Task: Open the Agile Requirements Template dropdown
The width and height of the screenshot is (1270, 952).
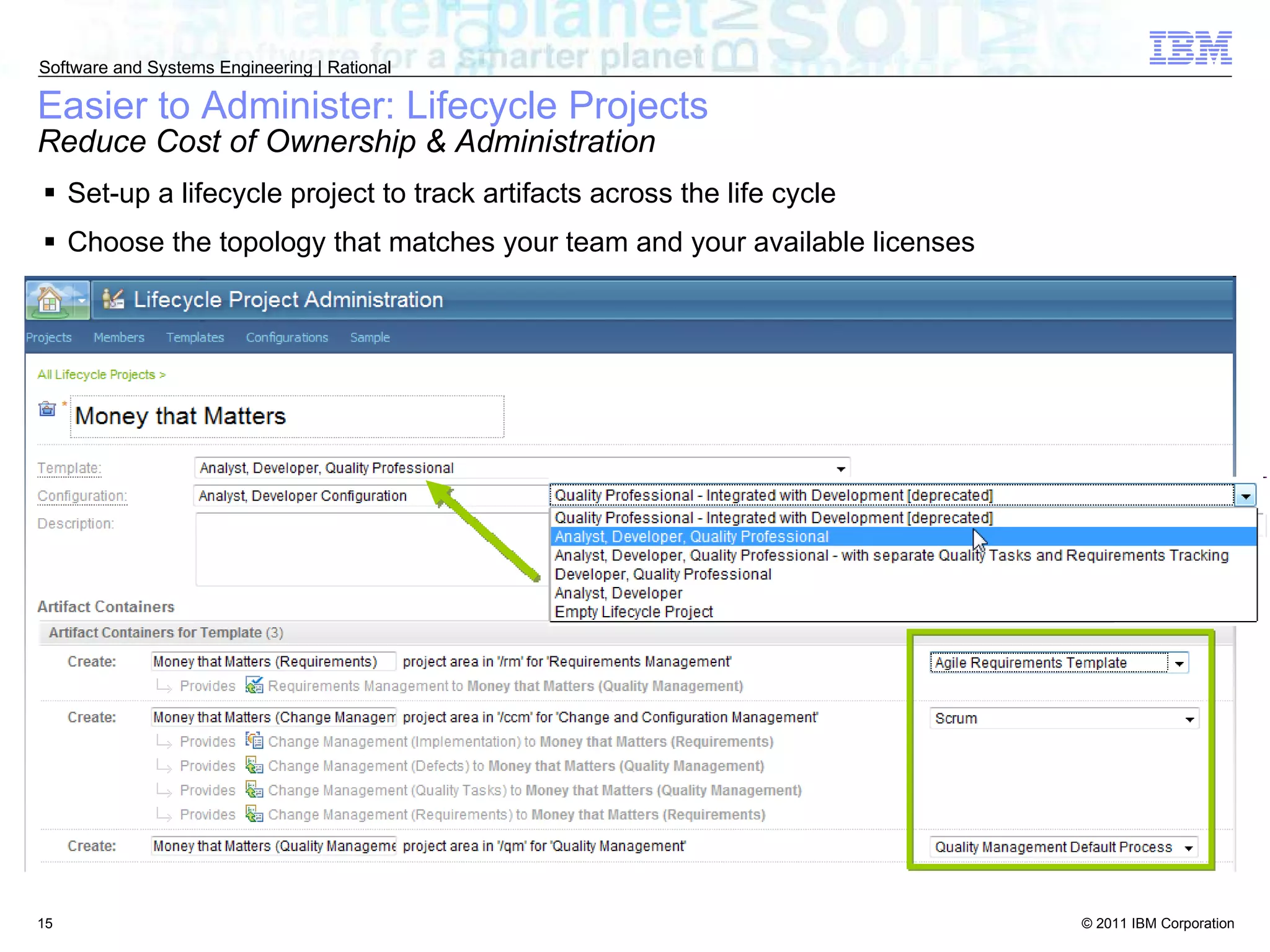Action: [x=1059, y=663]
